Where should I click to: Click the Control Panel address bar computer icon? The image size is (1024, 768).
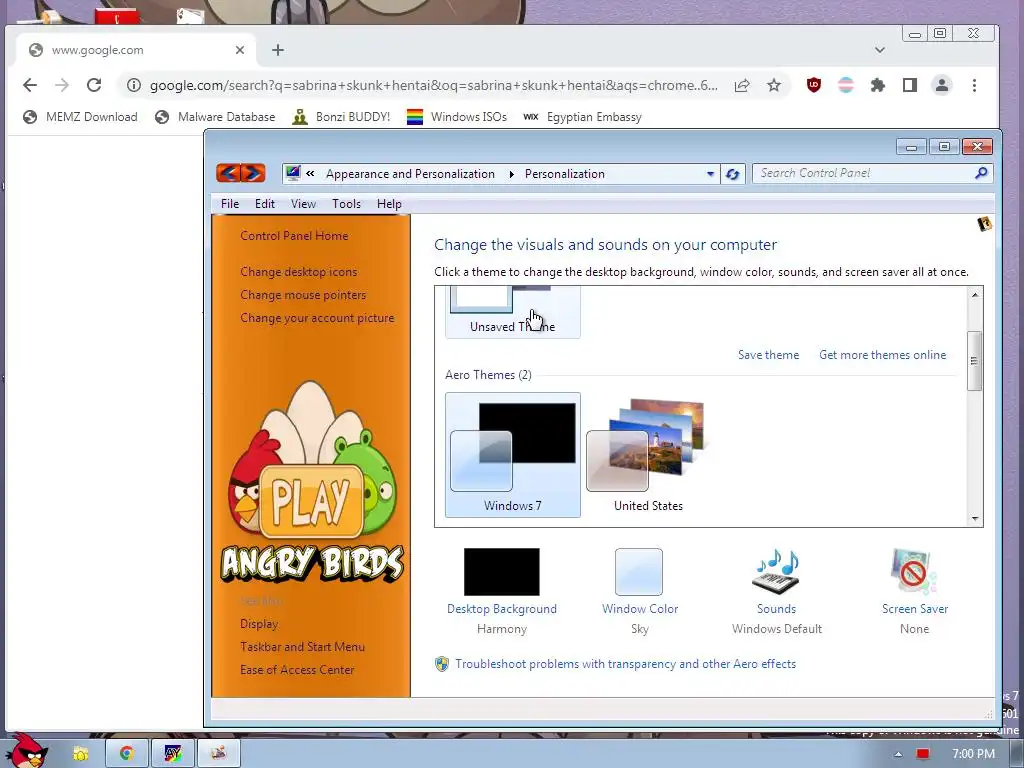[293, 173]
